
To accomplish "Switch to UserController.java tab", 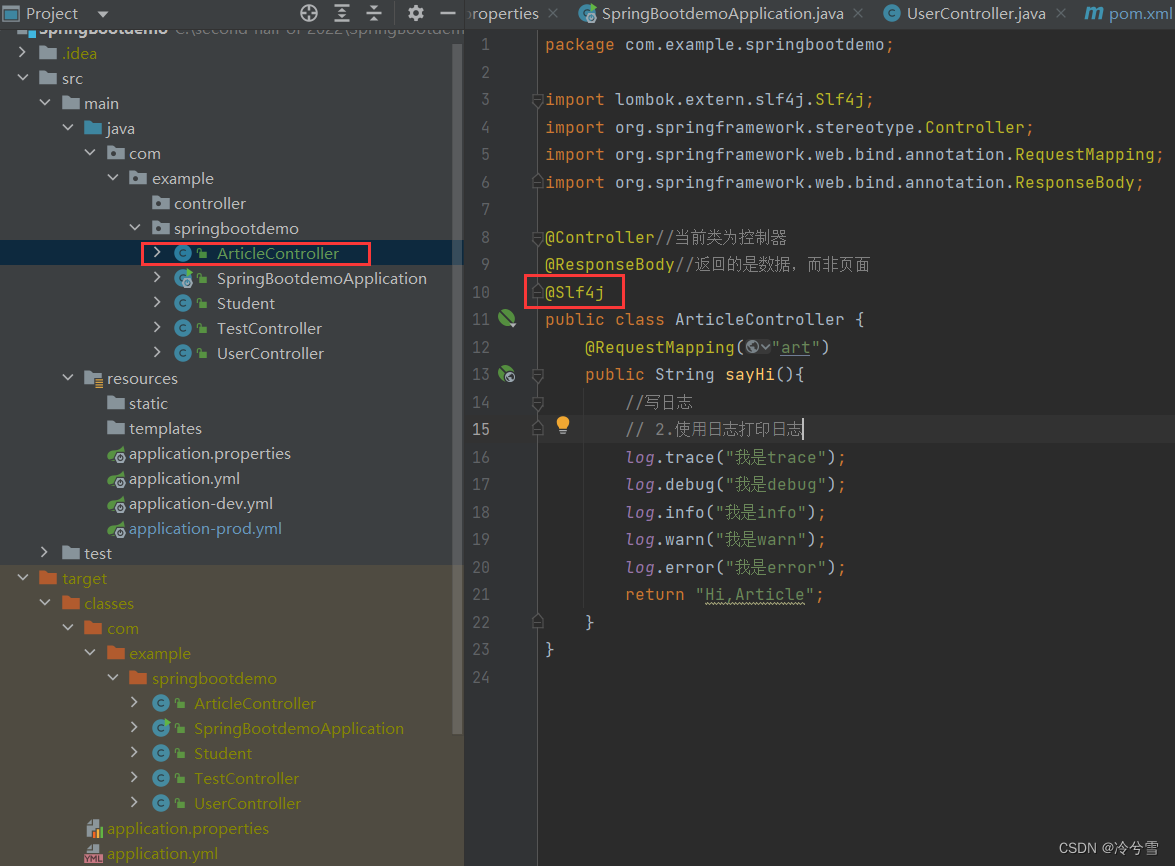I will [976, 13].
